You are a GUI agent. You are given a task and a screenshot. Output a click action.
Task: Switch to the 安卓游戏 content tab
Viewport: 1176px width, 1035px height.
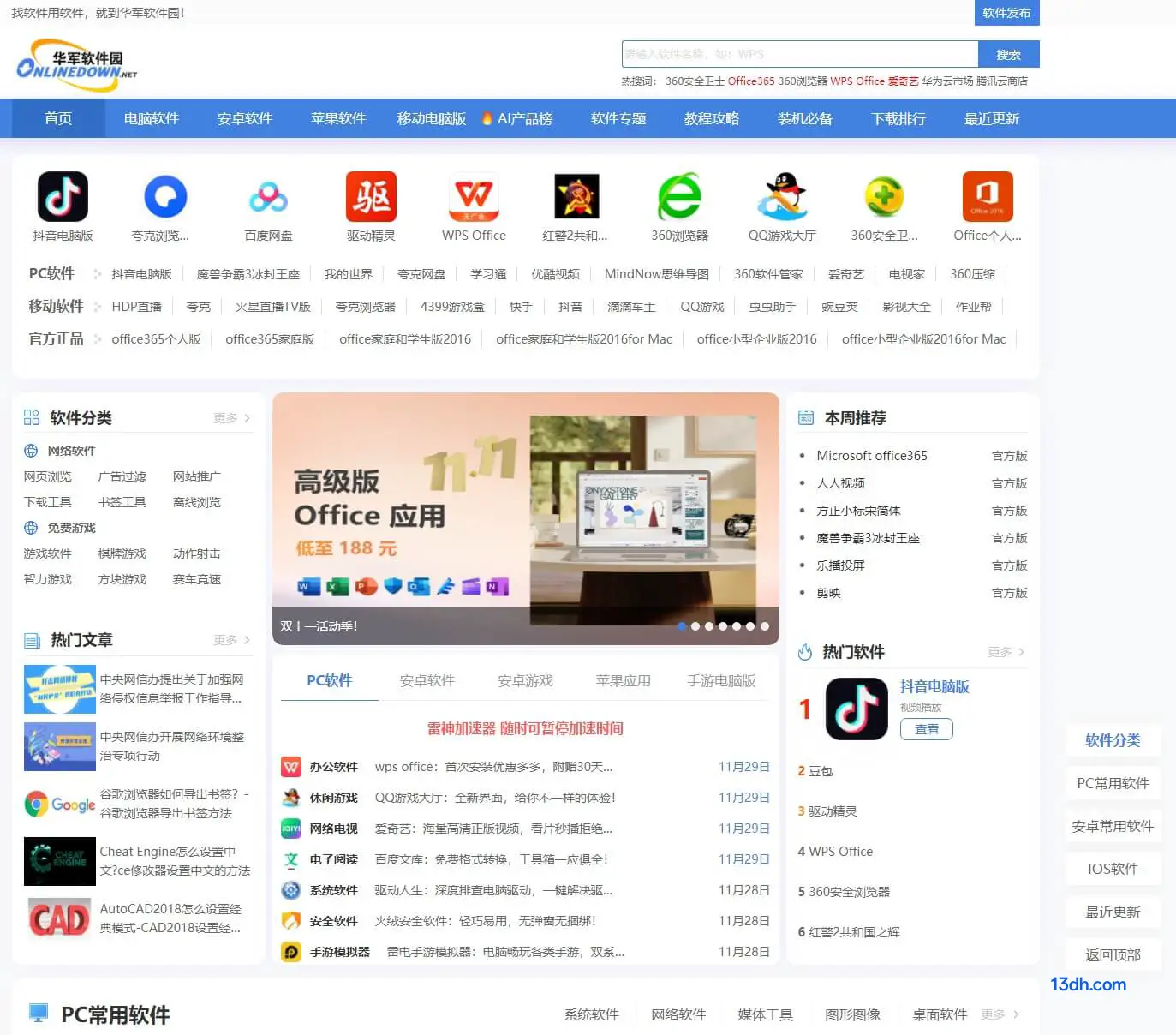525,680
